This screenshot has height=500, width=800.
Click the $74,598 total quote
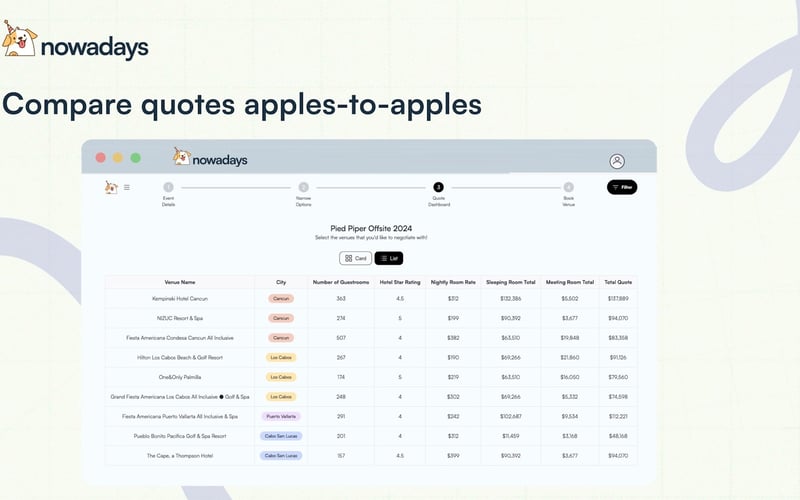(x=618, y=397)
